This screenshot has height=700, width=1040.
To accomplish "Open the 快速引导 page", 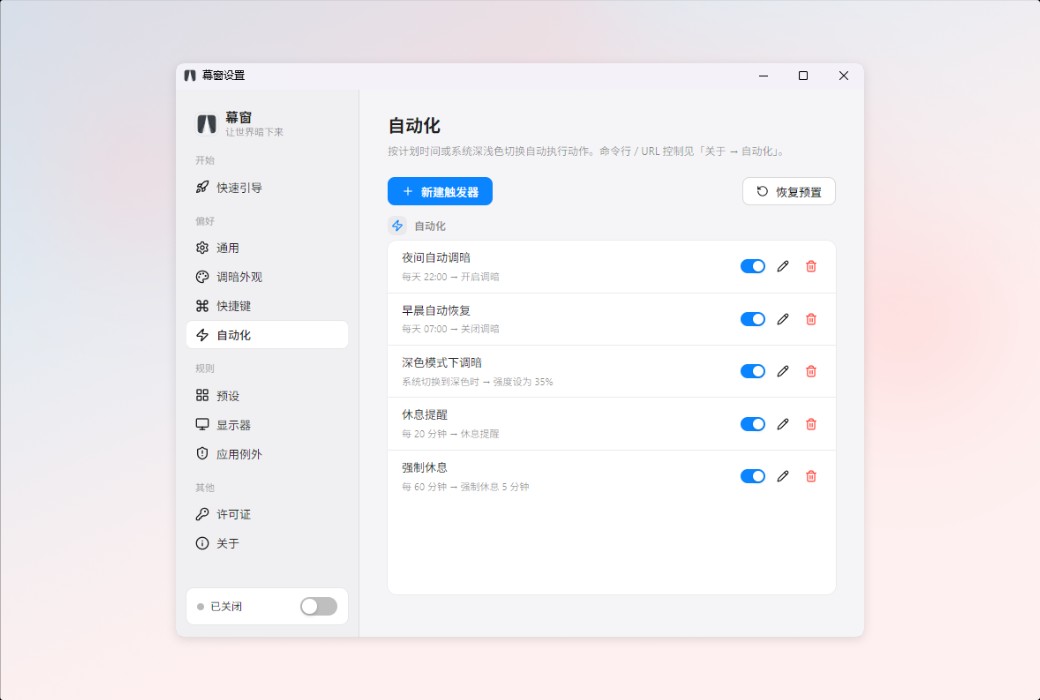I will coord(267,188).
